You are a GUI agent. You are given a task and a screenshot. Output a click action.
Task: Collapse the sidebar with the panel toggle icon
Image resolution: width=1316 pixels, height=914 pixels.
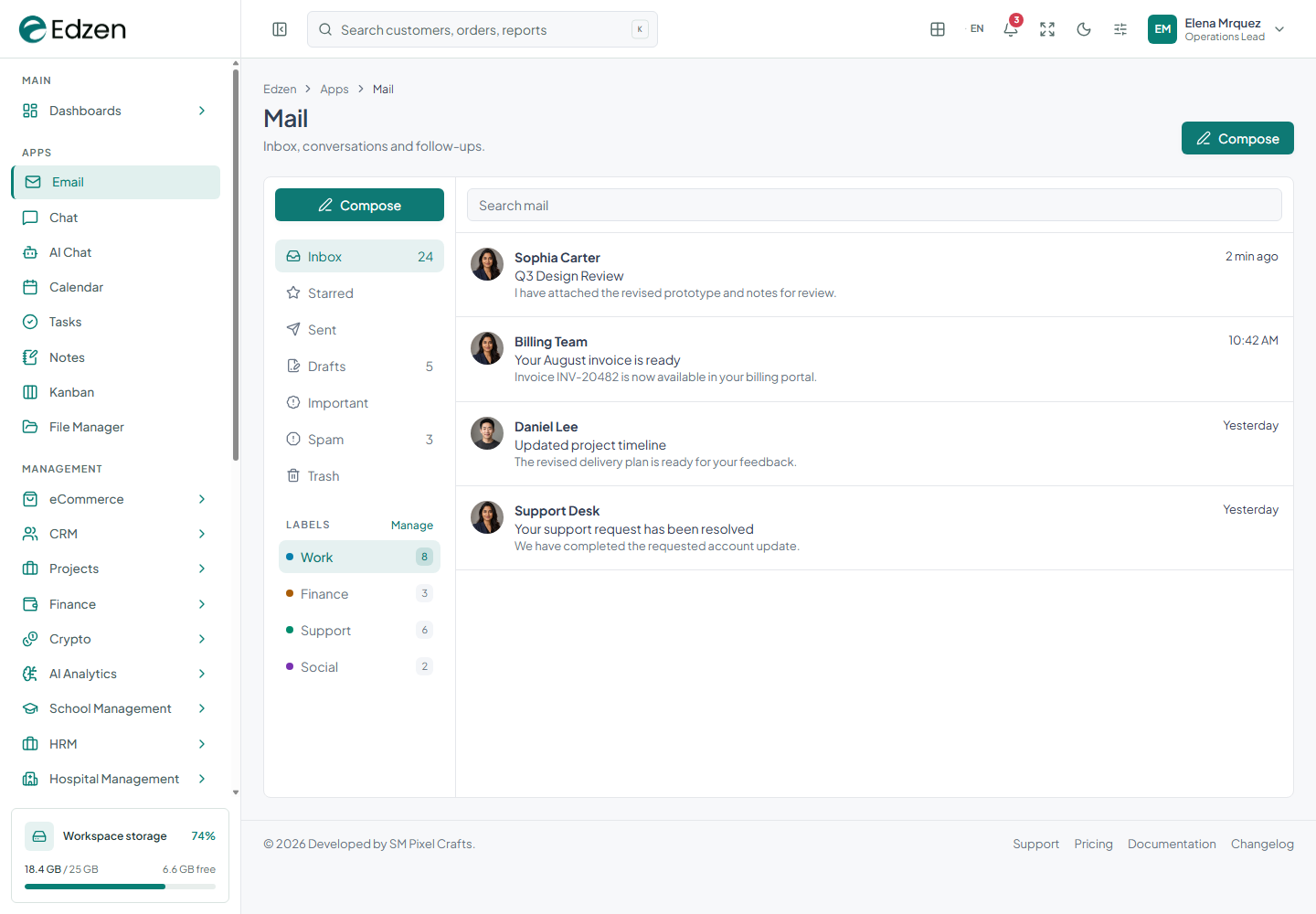(280, 29)
